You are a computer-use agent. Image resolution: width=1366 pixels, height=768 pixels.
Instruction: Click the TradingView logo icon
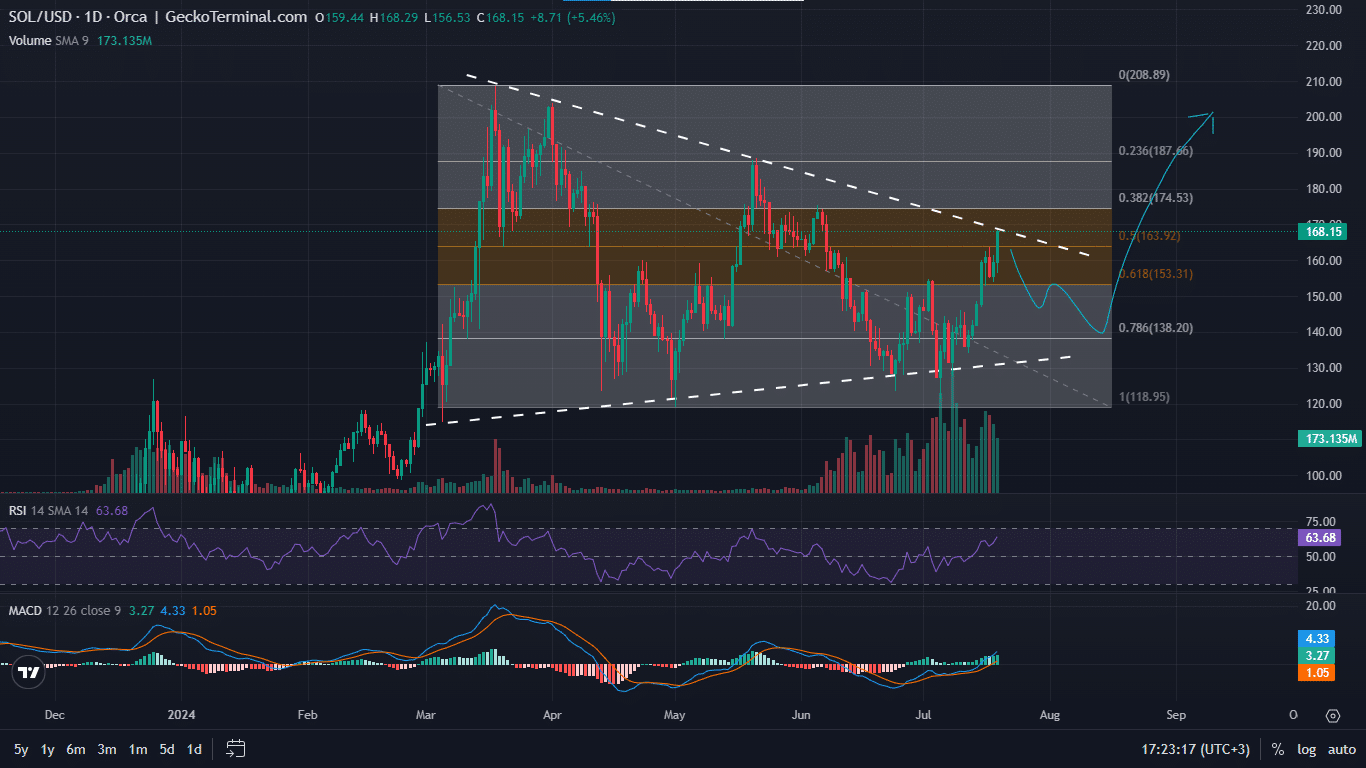[x=30, y=673]
